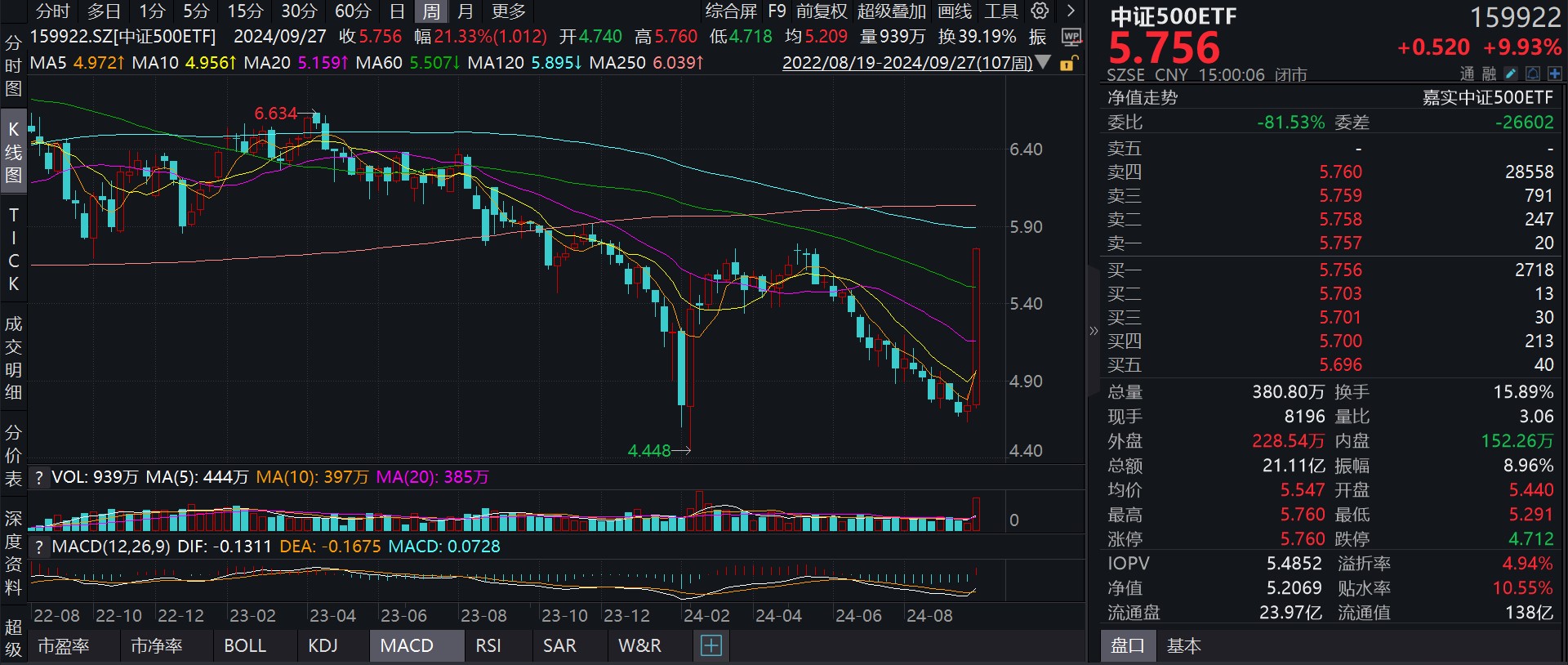Screen dimensions: 1568x665
Task: Toggle the 市净率 indicator
Action: [x=157, y=646]
